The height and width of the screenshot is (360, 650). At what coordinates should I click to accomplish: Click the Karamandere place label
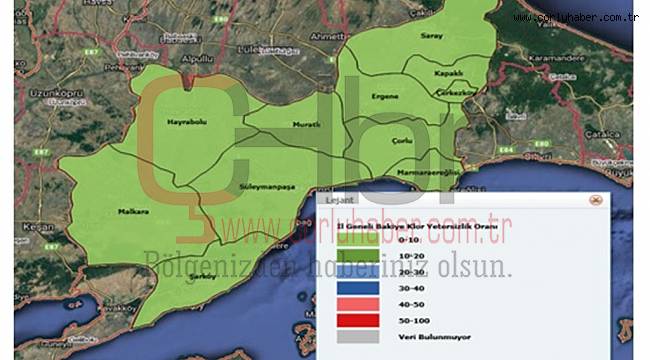click(556, 58)
